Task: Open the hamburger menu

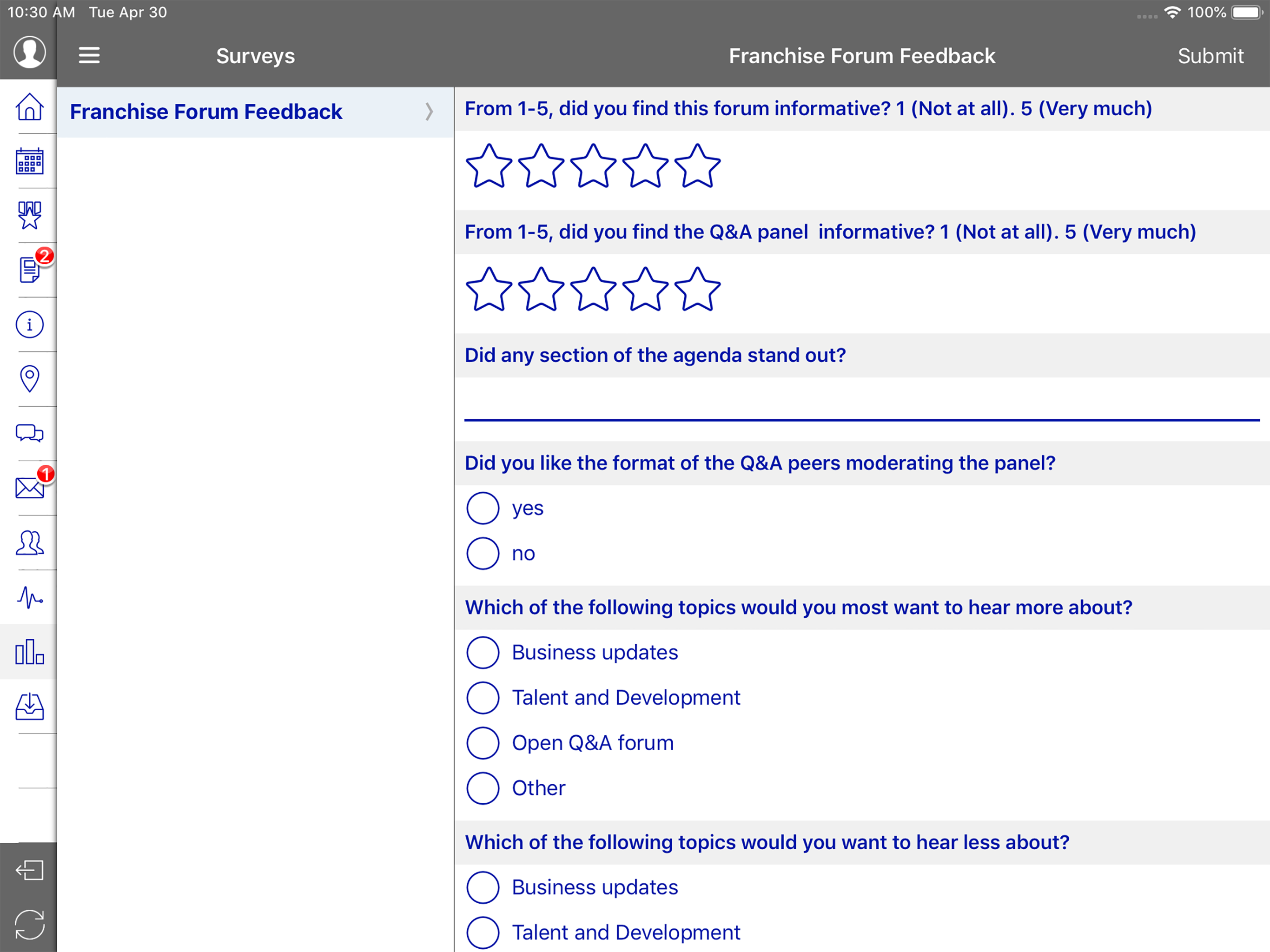Action: pyautogui.click(x=89, y=56)
